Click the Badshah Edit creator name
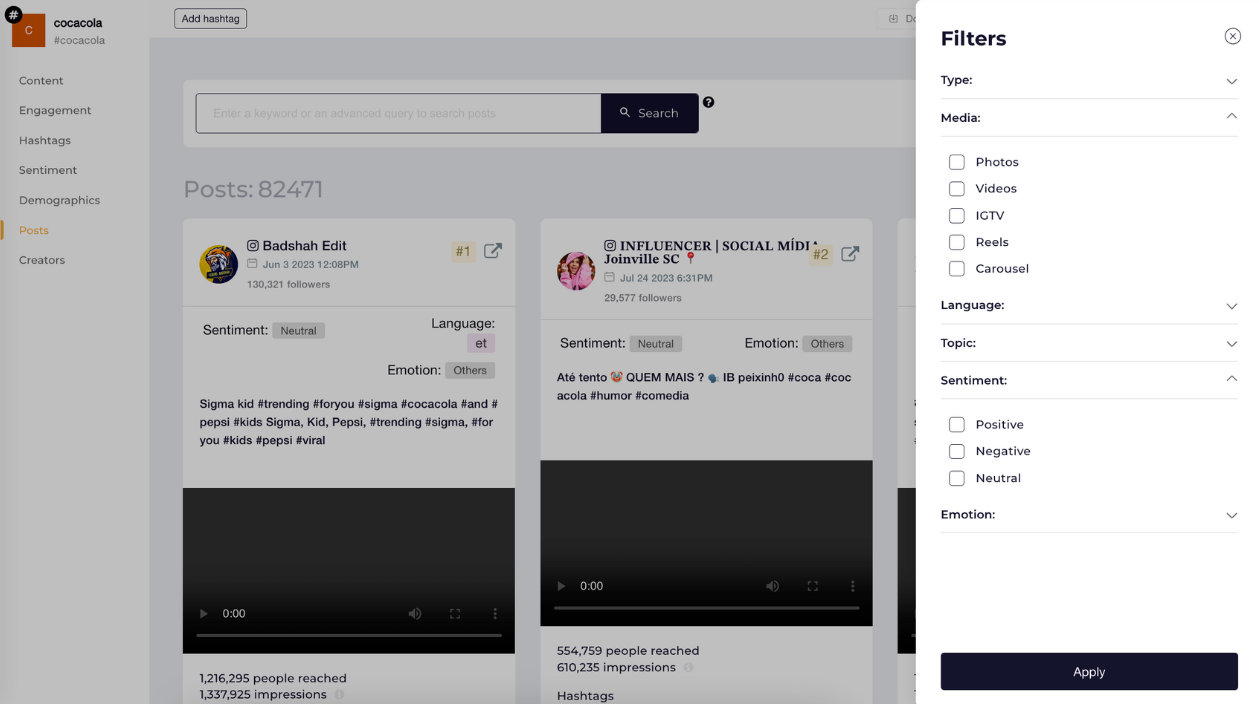Screen dimensions: 1259x704 pyautogui.click(x=304, y=246)
